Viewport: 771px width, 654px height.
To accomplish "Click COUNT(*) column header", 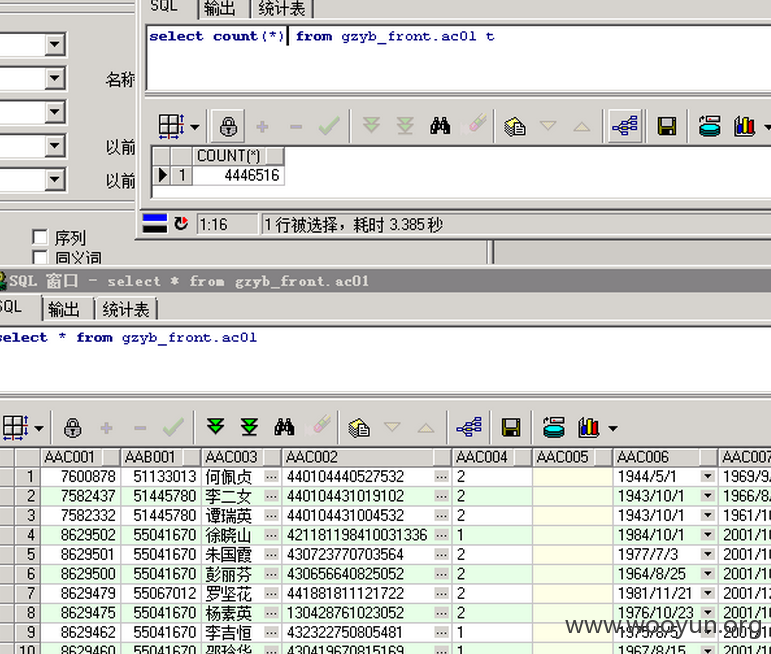I will coord(238,156).
